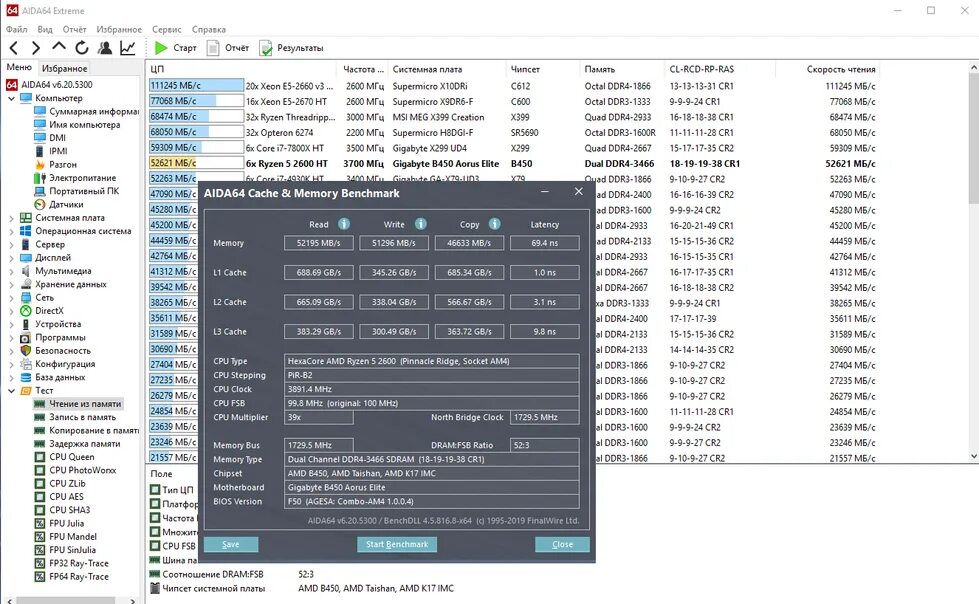This screenshot has height=604, width=979.
Task: Click the Read info icon in benchmark dialog
Action: coord(344,224)
